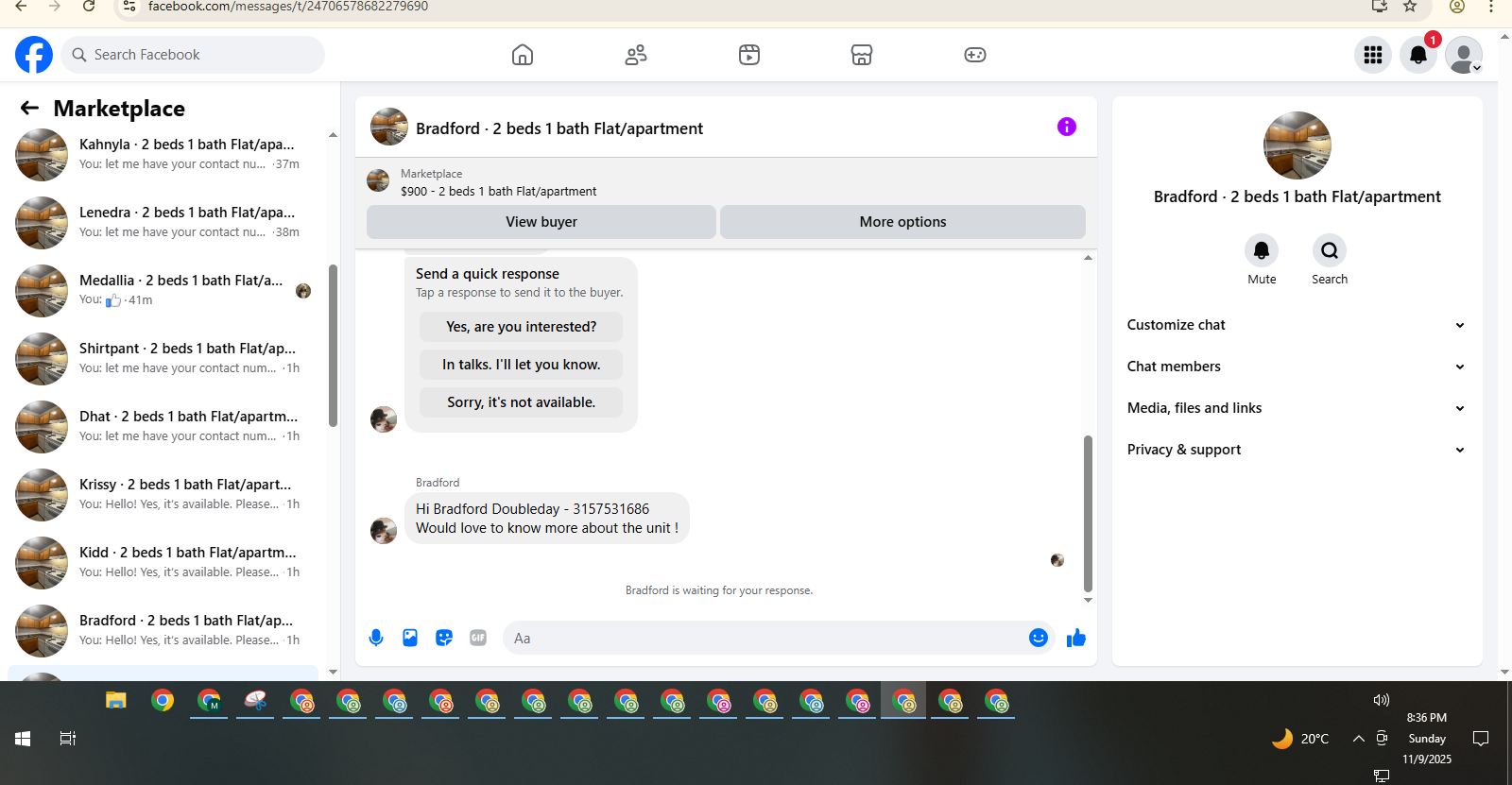The height and width of the screenshot is (785, 1512).
Task: Open the taskbar clock and date
Action: coord(1427,739)
